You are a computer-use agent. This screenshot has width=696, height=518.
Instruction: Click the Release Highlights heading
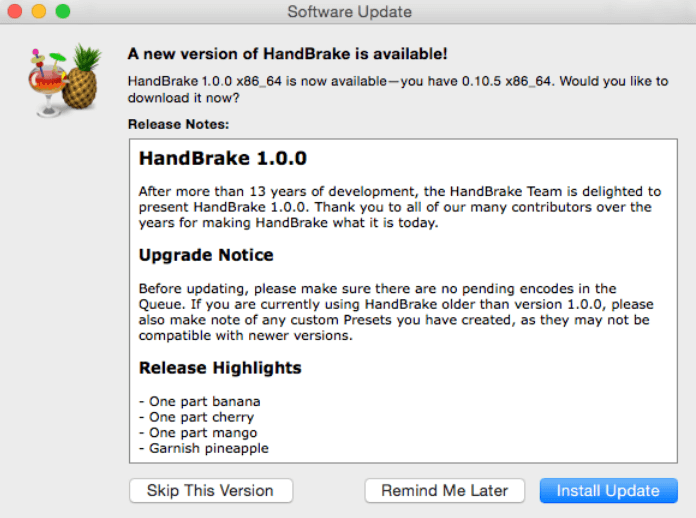pos(220,368)
